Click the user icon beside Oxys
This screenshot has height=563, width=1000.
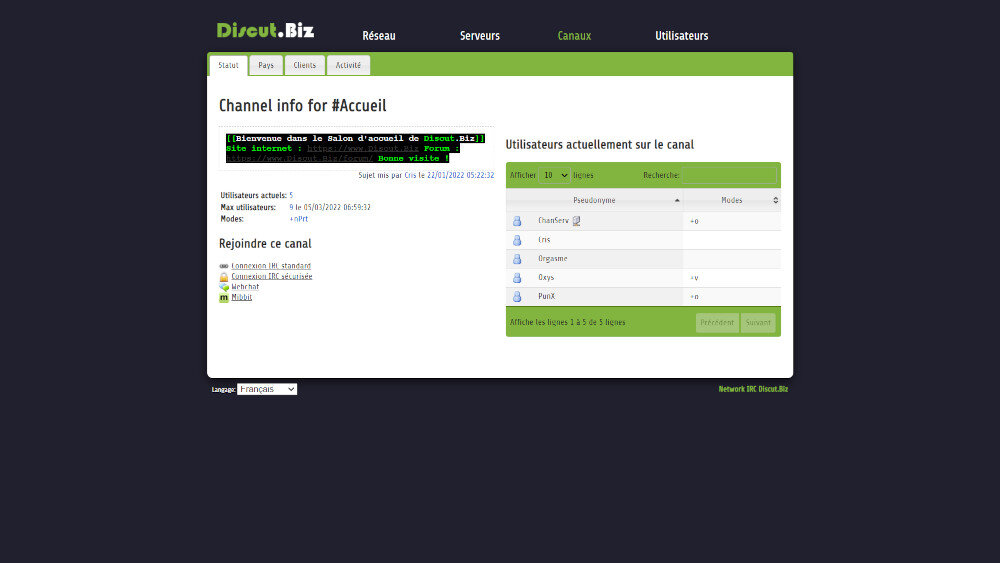point(517,278)
